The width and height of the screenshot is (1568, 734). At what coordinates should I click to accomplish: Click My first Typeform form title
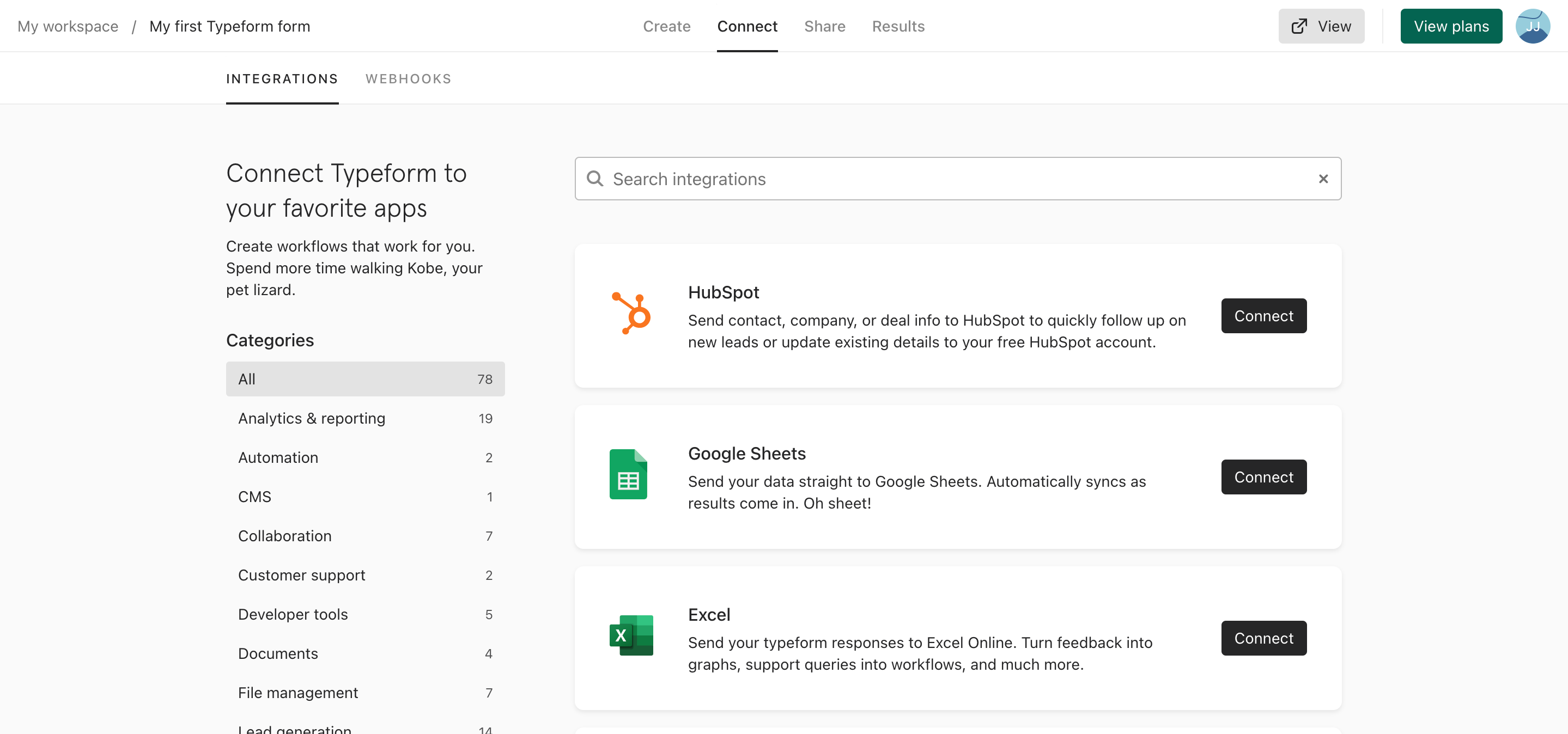[x=229, y=26]
